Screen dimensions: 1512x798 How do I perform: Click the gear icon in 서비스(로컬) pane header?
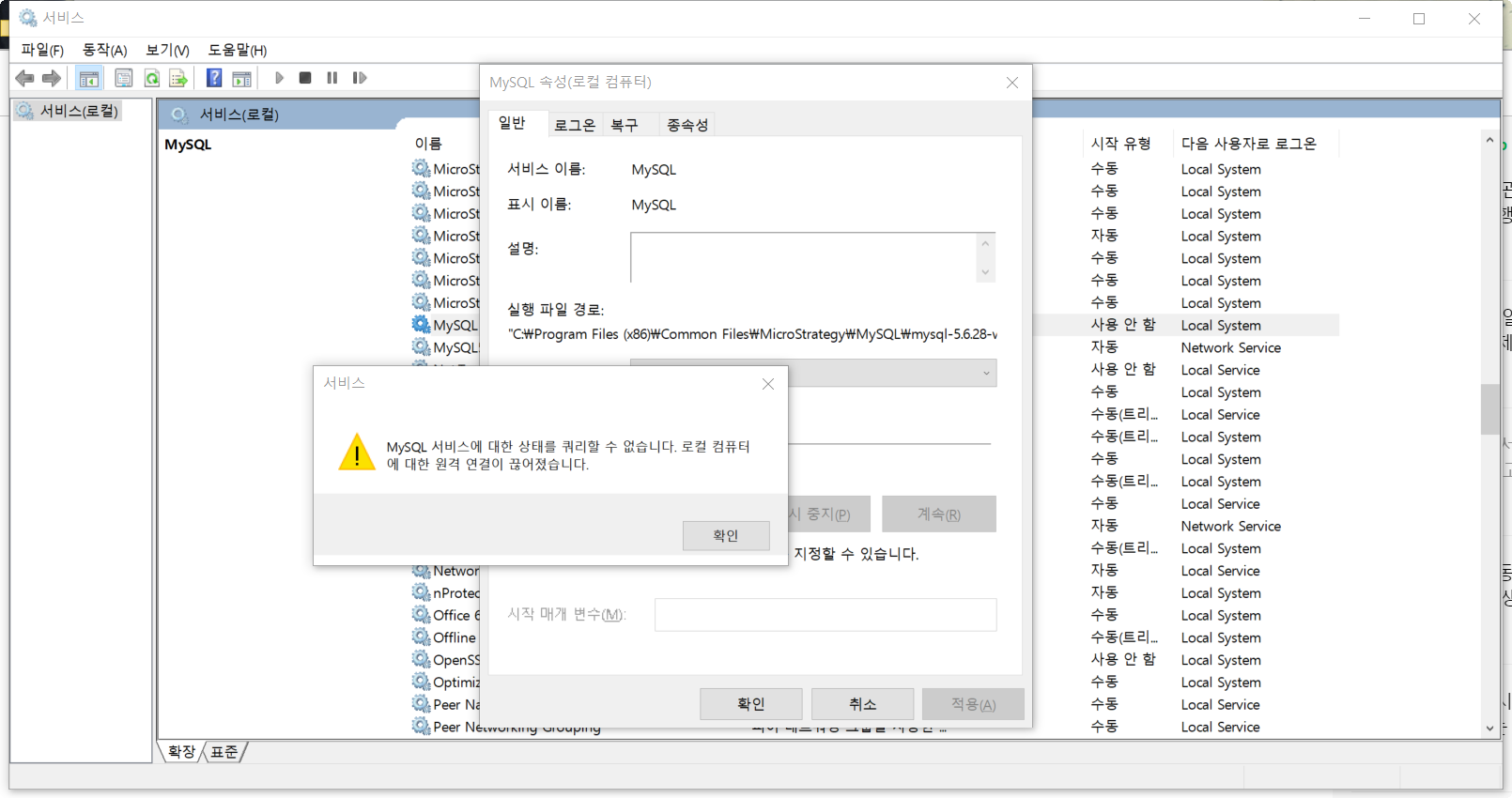point(179,115)
